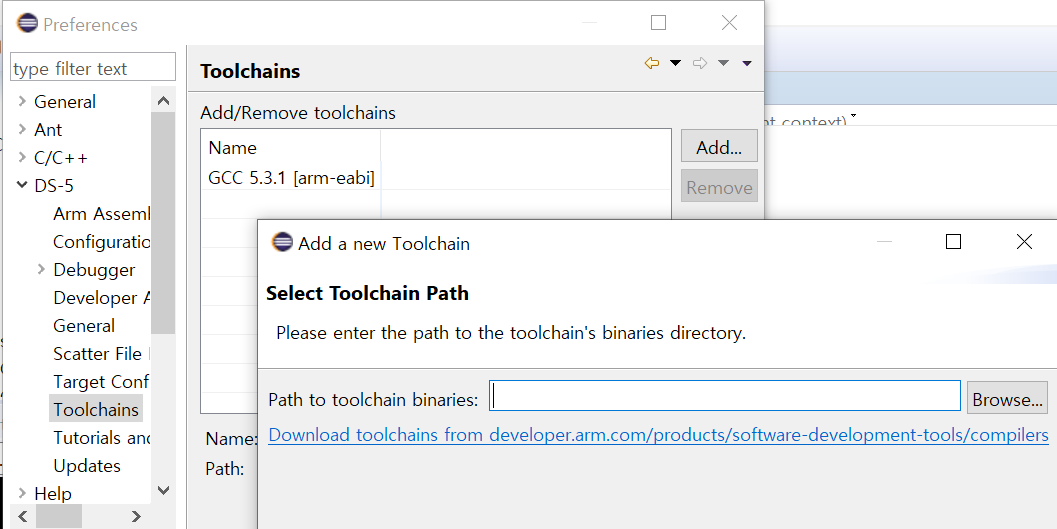
Task: Select Ant preferences item
Action: pyautogui.click(x=48, y=129)
